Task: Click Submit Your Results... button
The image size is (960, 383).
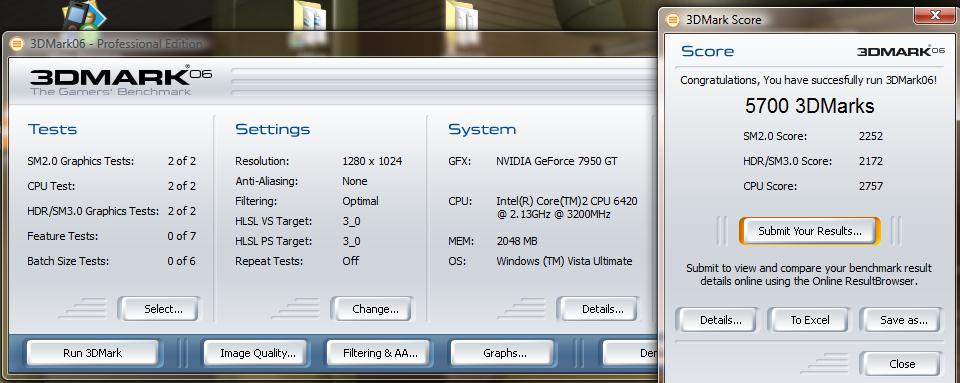Action: click(x=809, y=231)
